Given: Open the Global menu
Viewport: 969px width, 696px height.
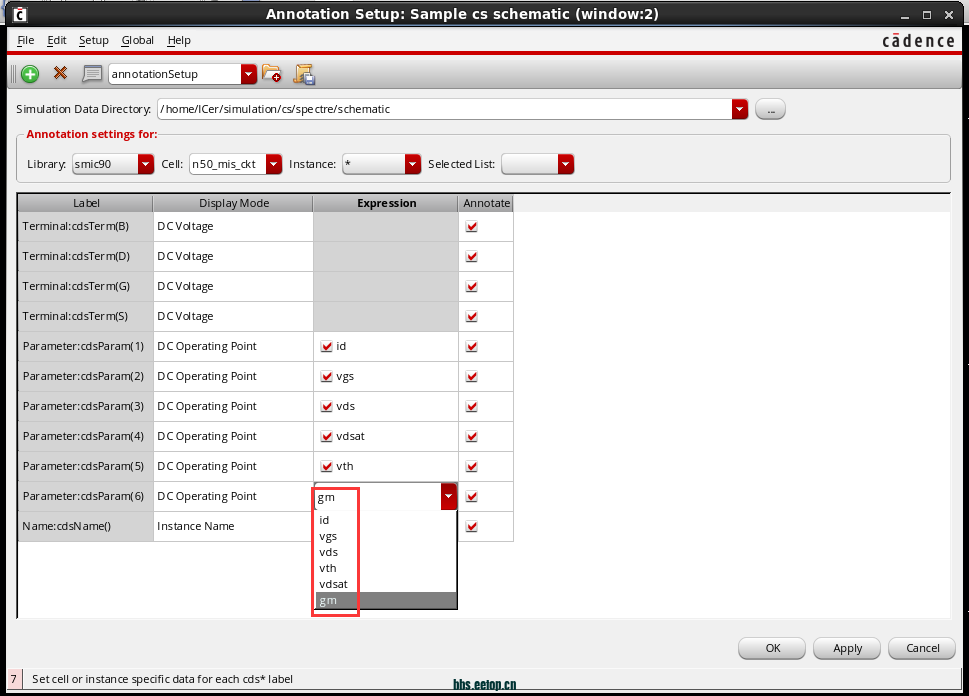Looking at the screenshot, I should (138, 40).
